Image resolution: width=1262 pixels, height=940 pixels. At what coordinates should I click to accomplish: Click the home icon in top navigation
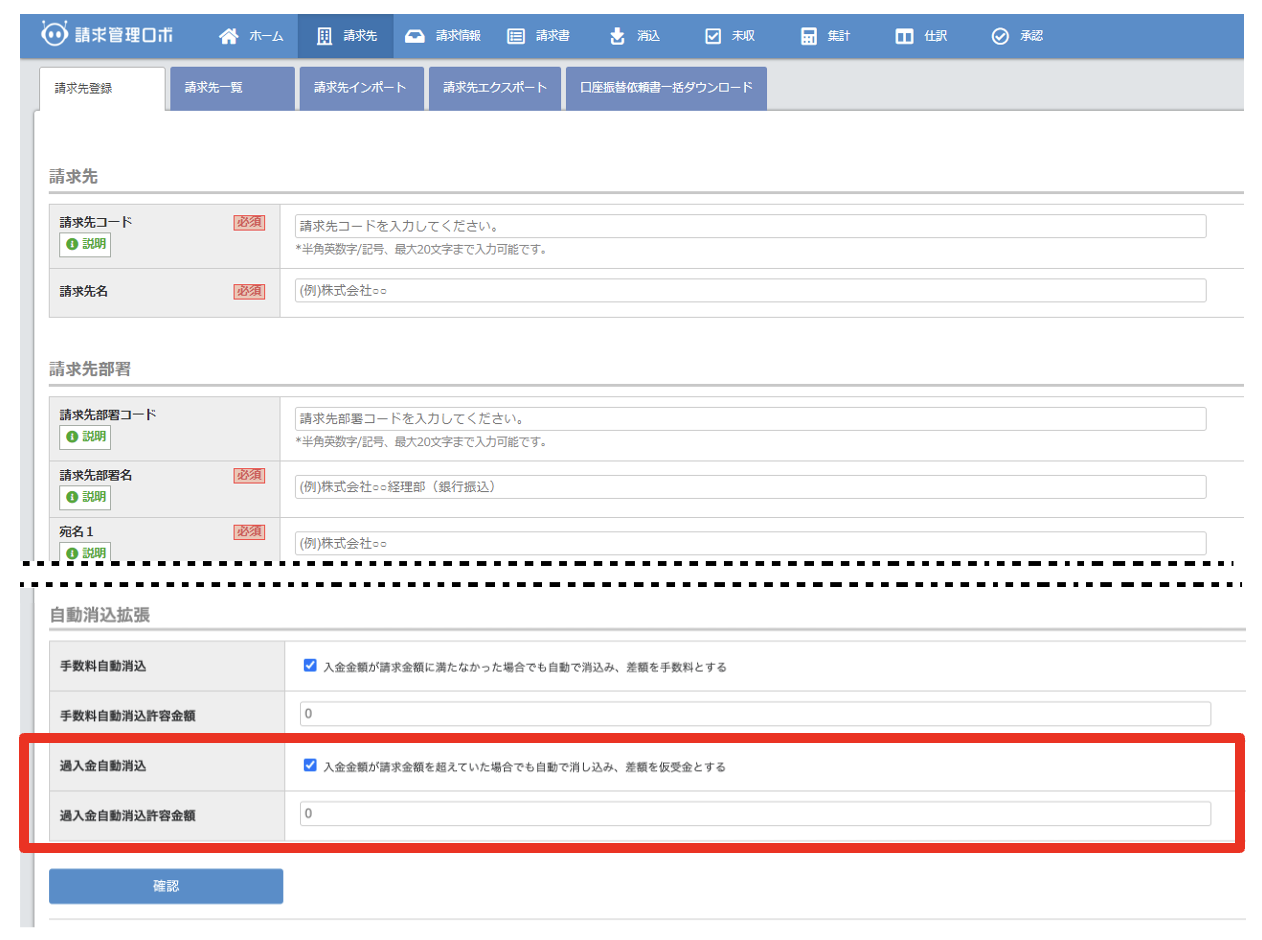tap(229, 37)
